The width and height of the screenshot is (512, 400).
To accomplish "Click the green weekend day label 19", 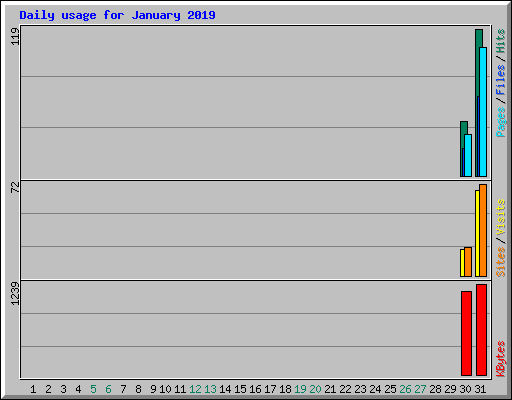I will 300,389.
